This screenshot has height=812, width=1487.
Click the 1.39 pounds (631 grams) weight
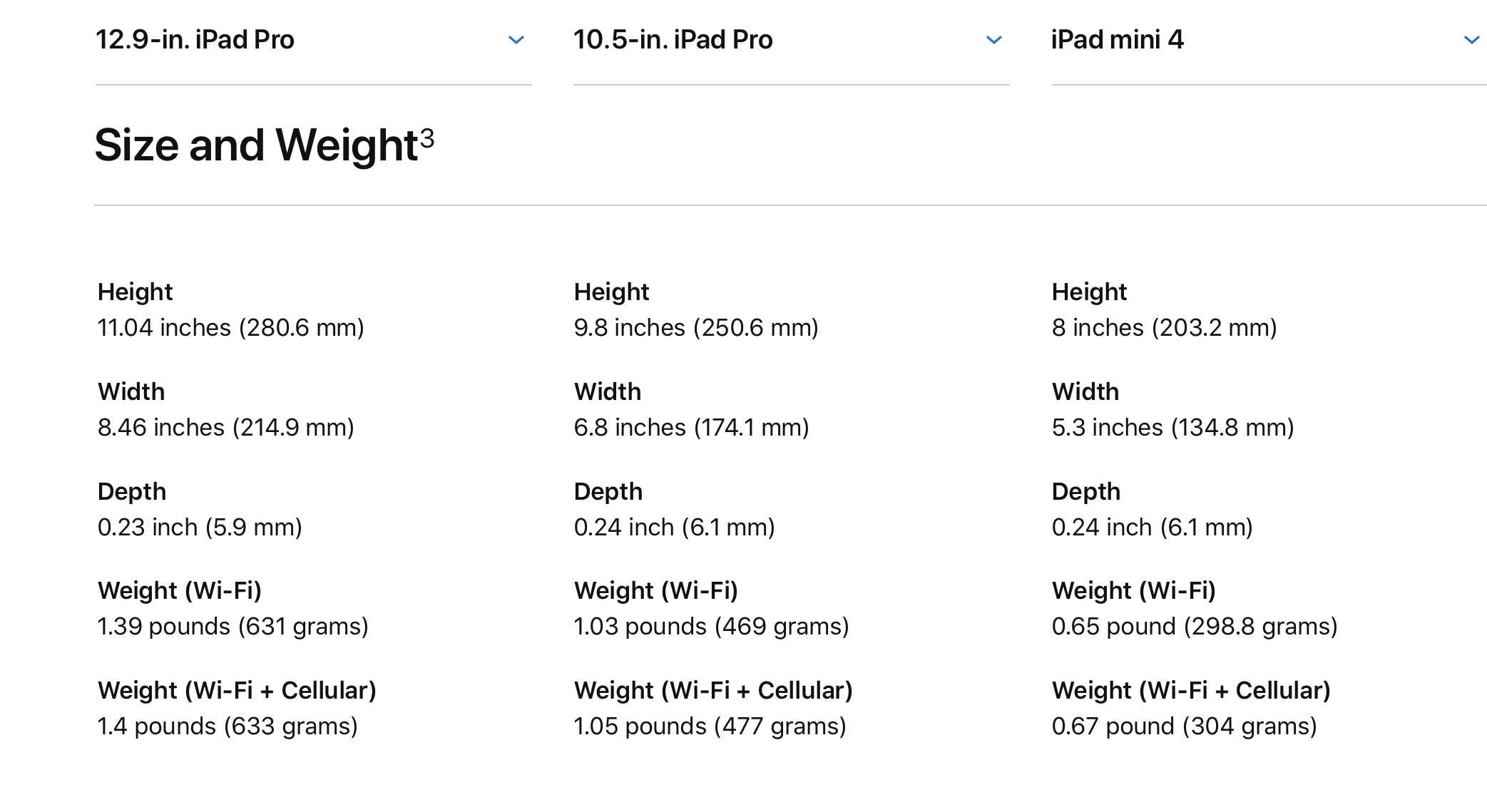(232, 627)
